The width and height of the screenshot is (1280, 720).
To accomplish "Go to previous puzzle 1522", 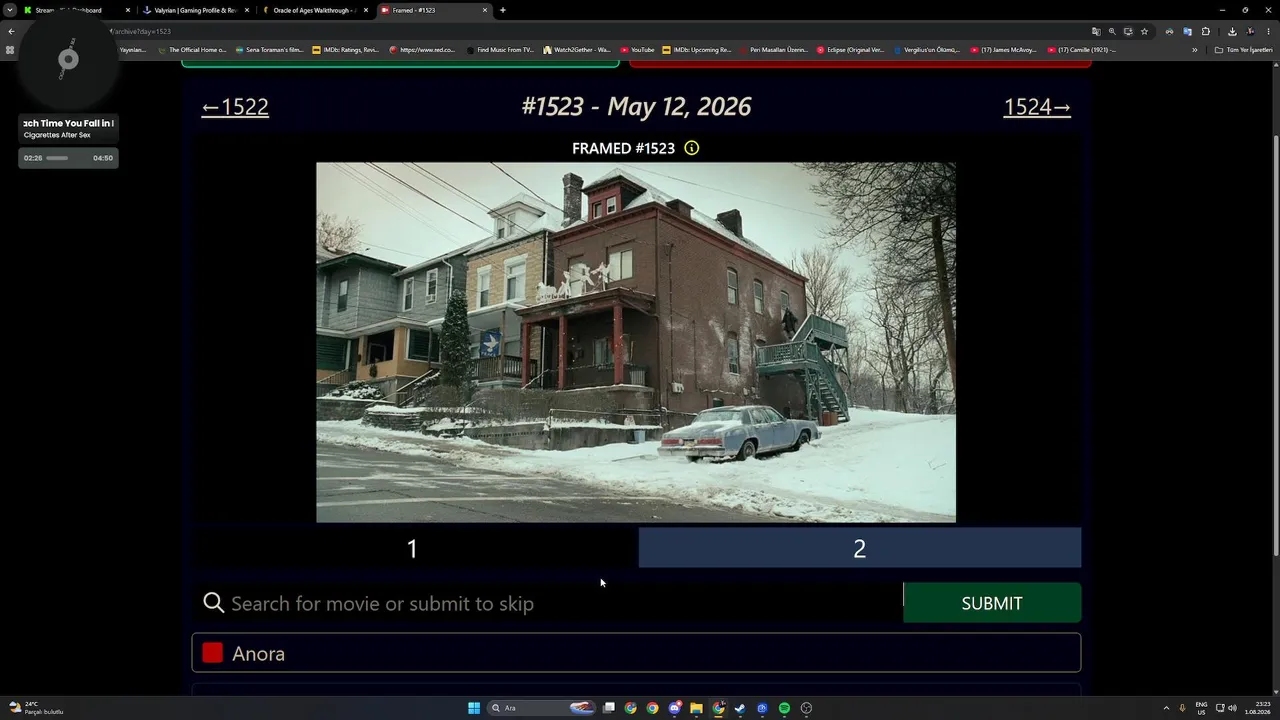I will click(x=235, y=107).
